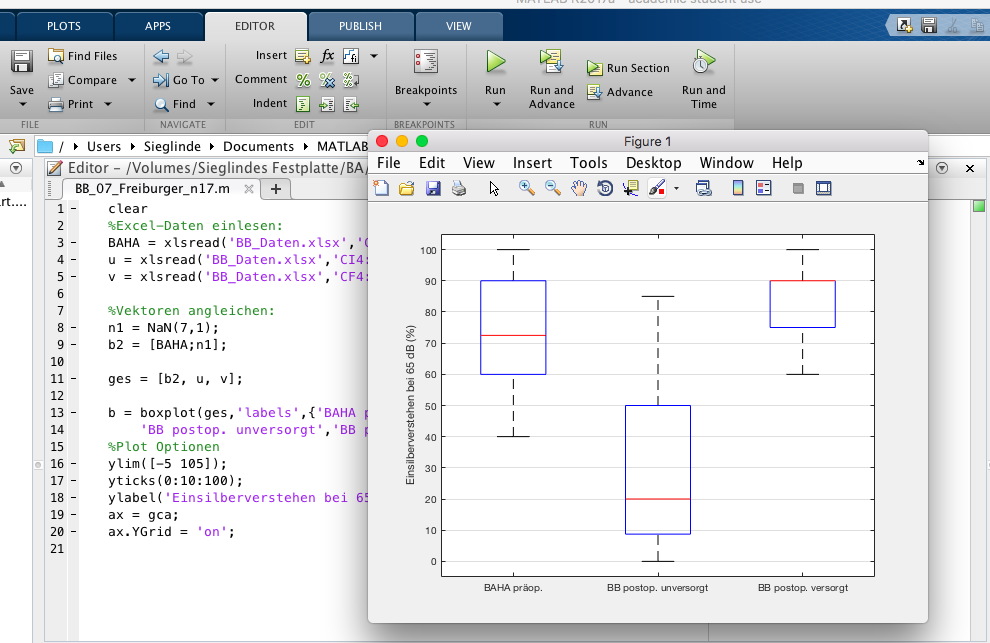Click the Zoom In tool in Figure 1
This screenshot has width=990, height=643.
point(527,188)
